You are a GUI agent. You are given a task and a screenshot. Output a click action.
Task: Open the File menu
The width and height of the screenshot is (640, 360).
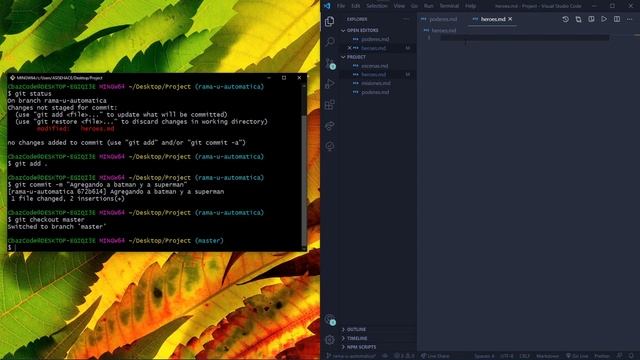pos(341,6)
